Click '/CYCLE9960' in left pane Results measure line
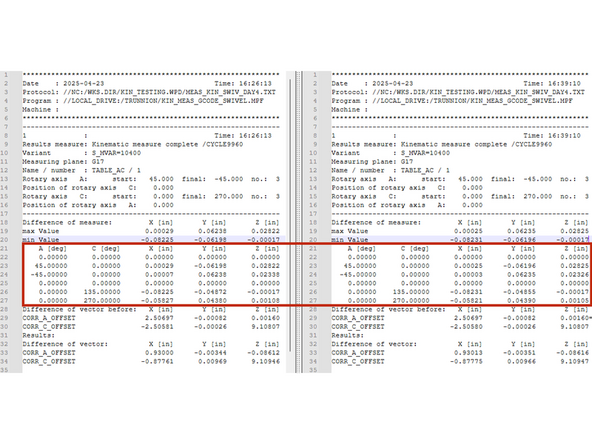Screen dimensions: 592x444 click(x=222, y=144)
